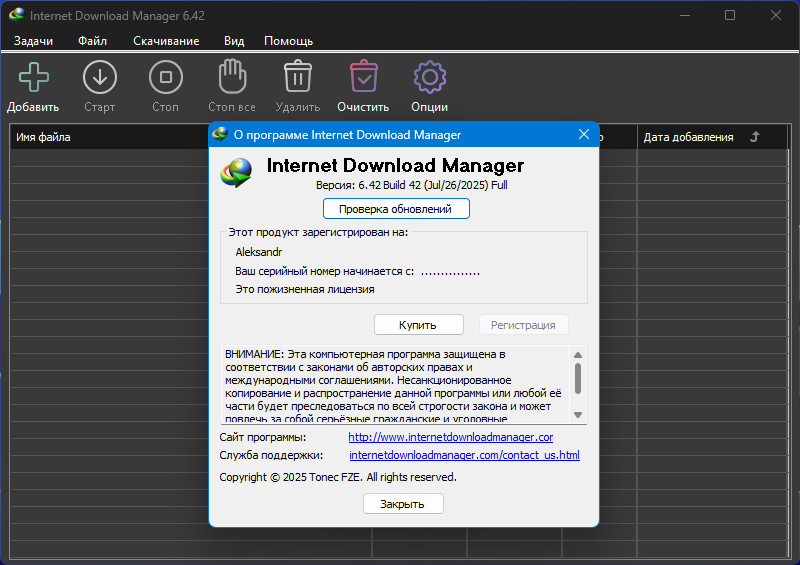Click the Удалить trash can icon
Image resolution: width=800 pixels, height=565 pixels.
(x=298, y=77)
